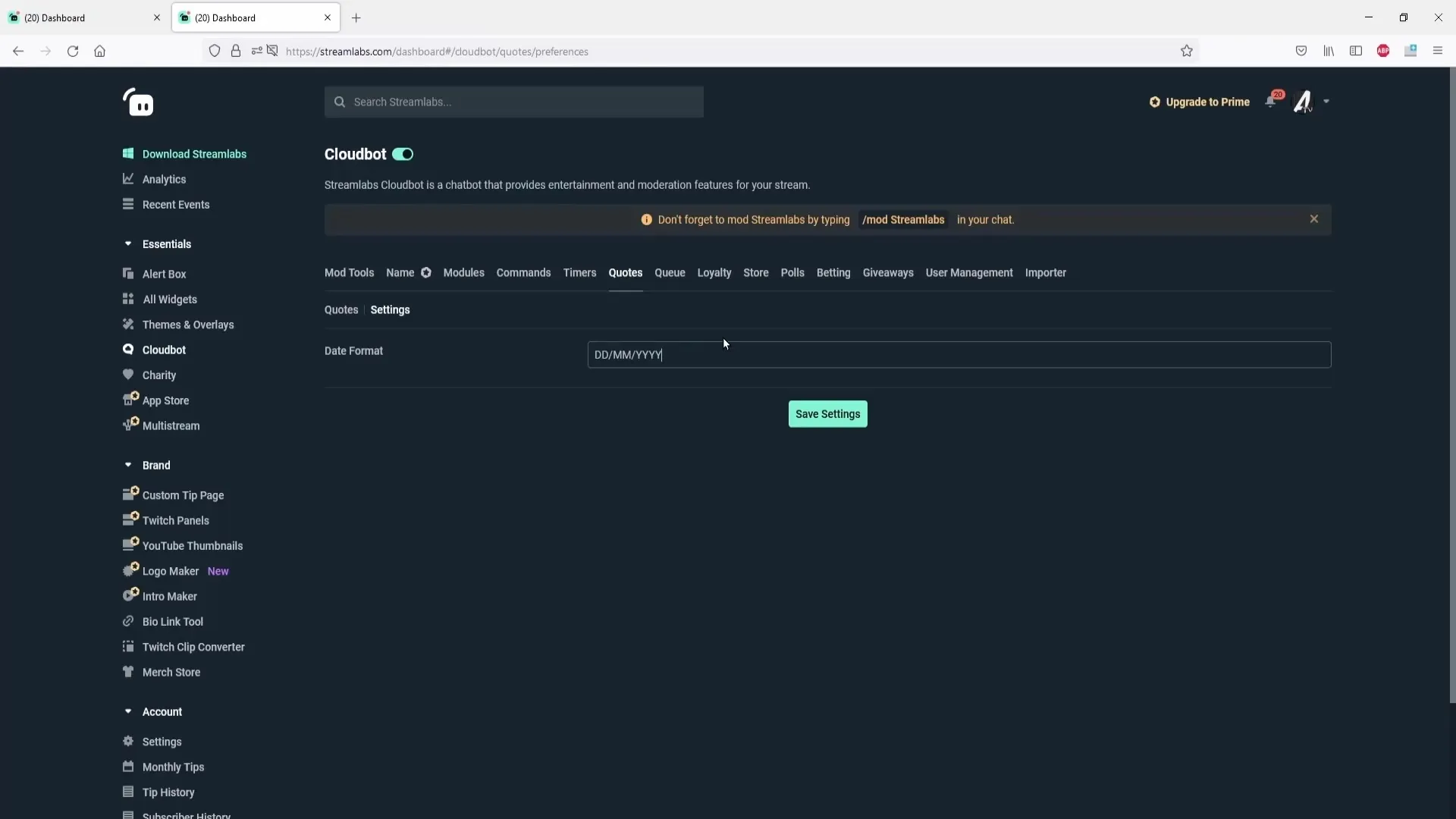Bookmark this page with star icon

coord(1187,51)
